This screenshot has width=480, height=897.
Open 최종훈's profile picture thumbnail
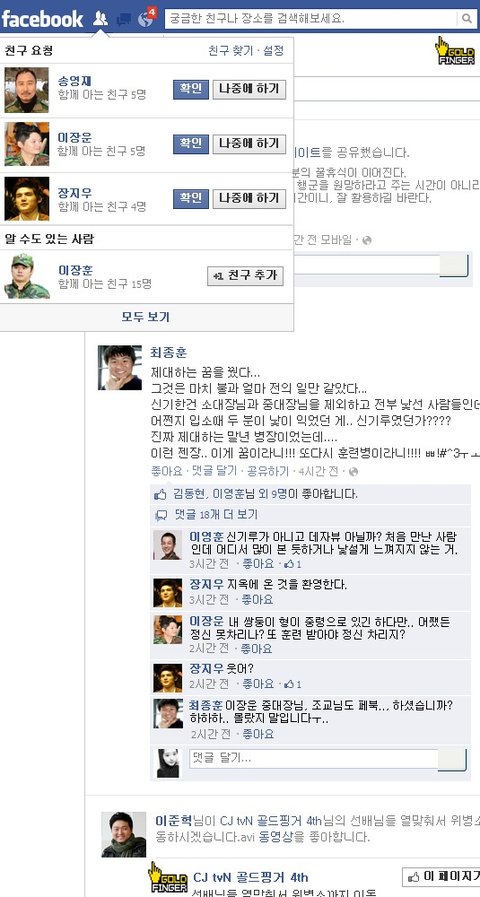tap(120, 367)
